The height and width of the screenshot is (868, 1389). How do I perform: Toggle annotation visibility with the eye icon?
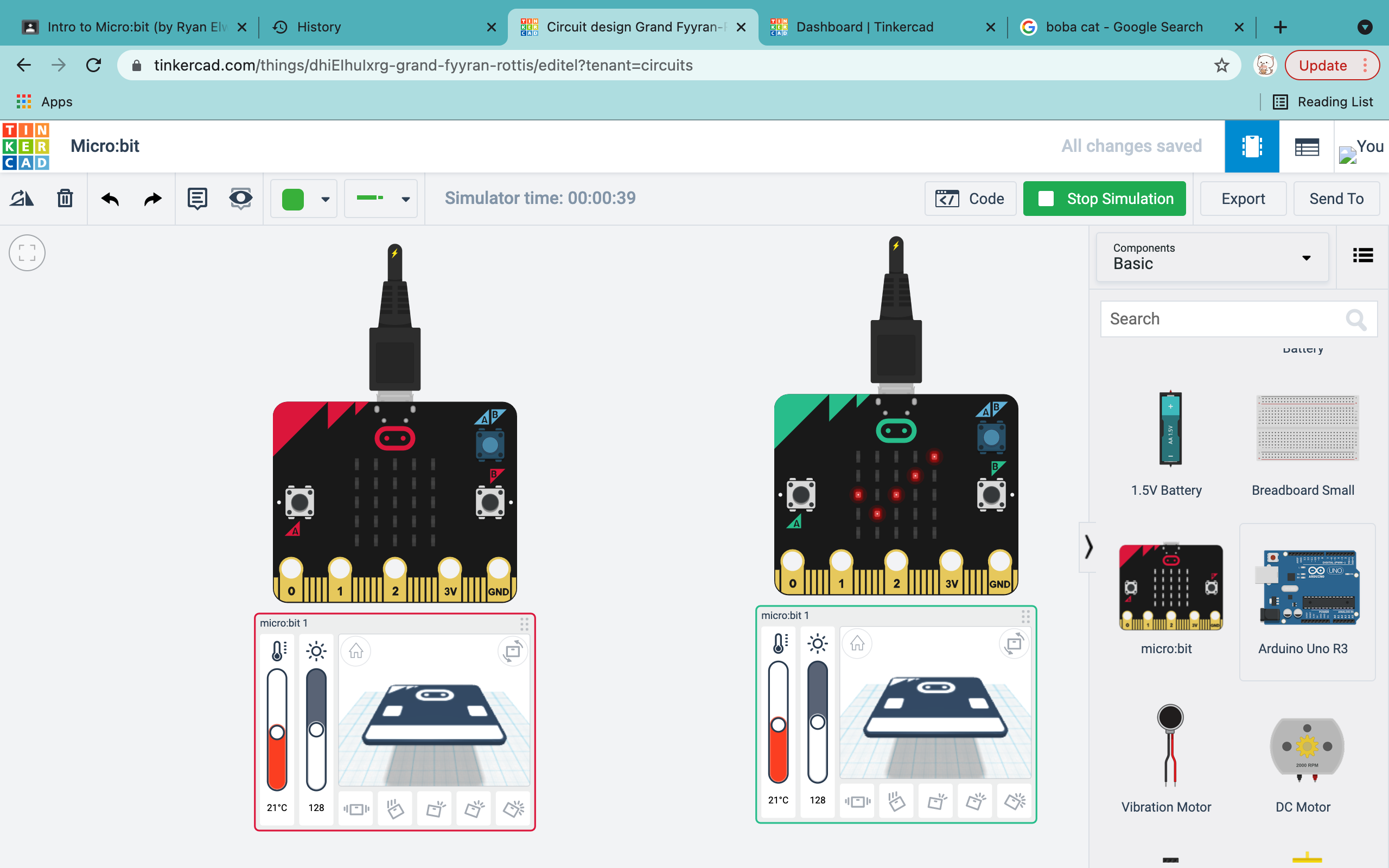click(240, 199)
